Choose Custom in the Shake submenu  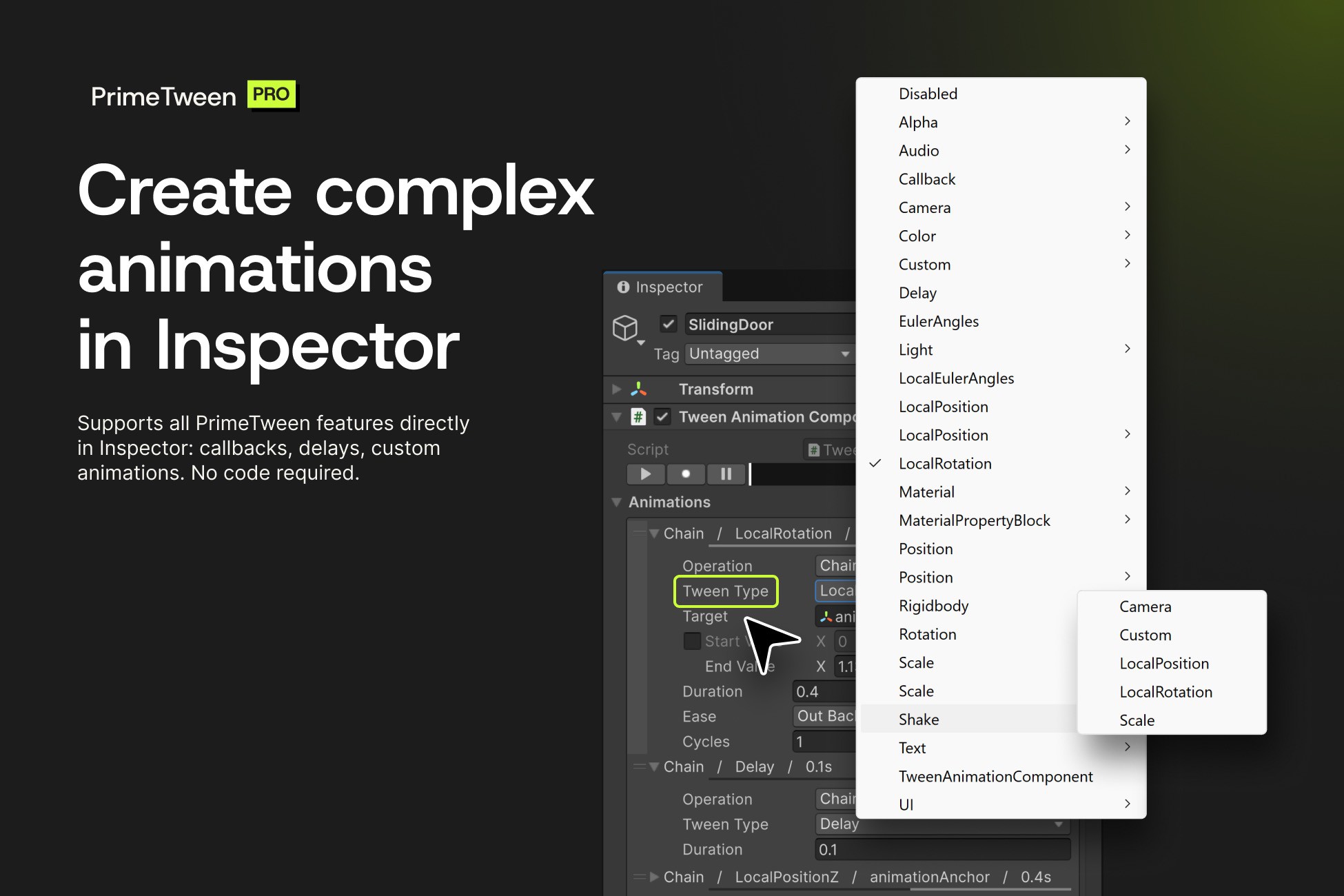click(1172, 635)
